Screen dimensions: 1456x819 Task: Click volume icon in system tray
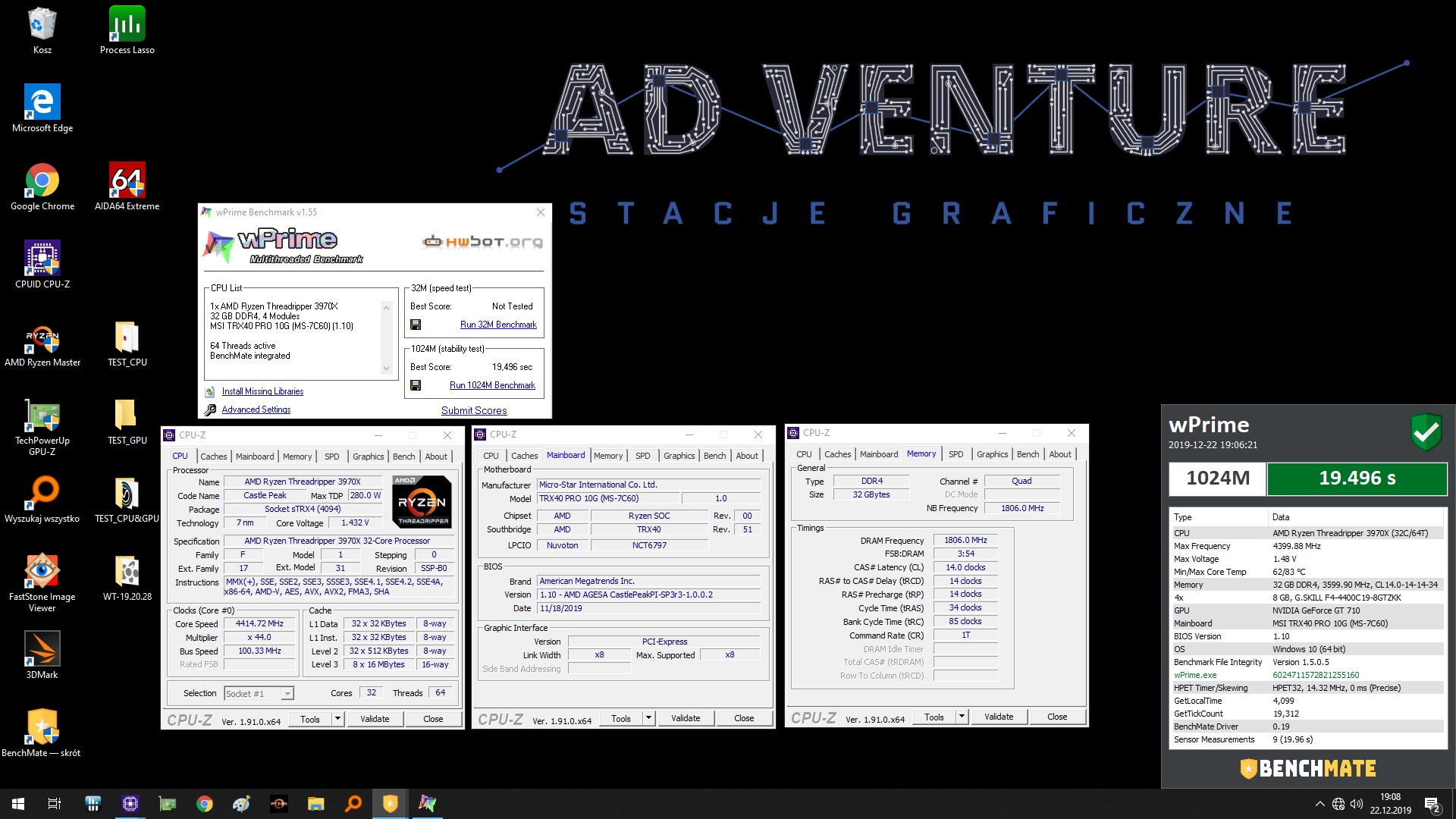(1357, 804)
